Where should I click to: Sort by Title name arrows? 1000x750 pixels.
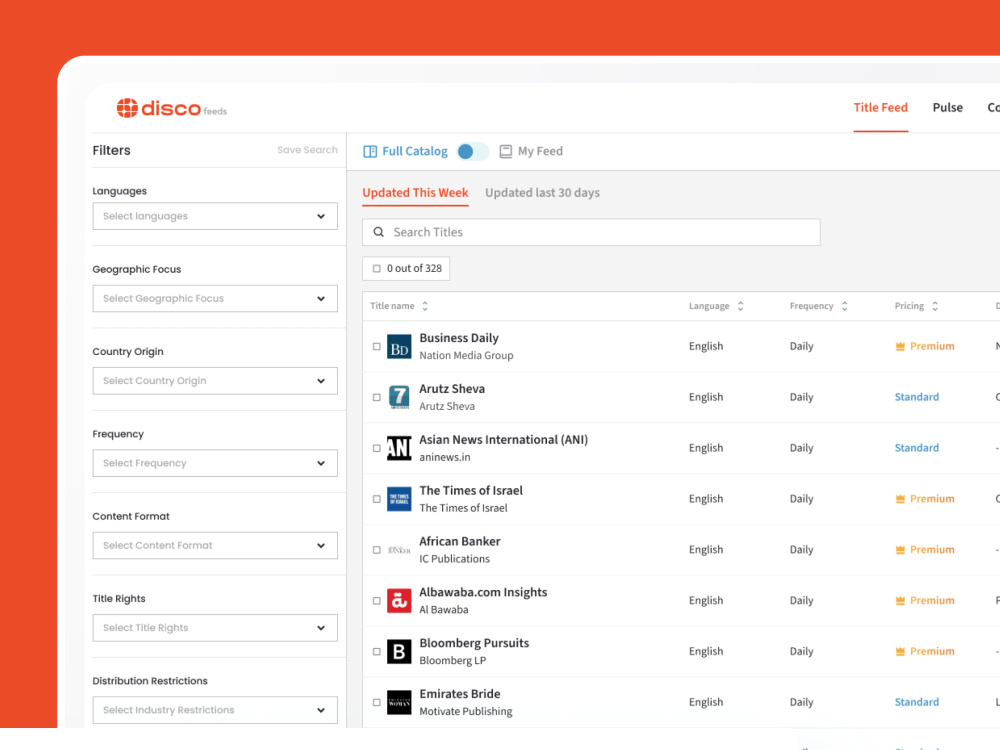click(x=425, y=306)
